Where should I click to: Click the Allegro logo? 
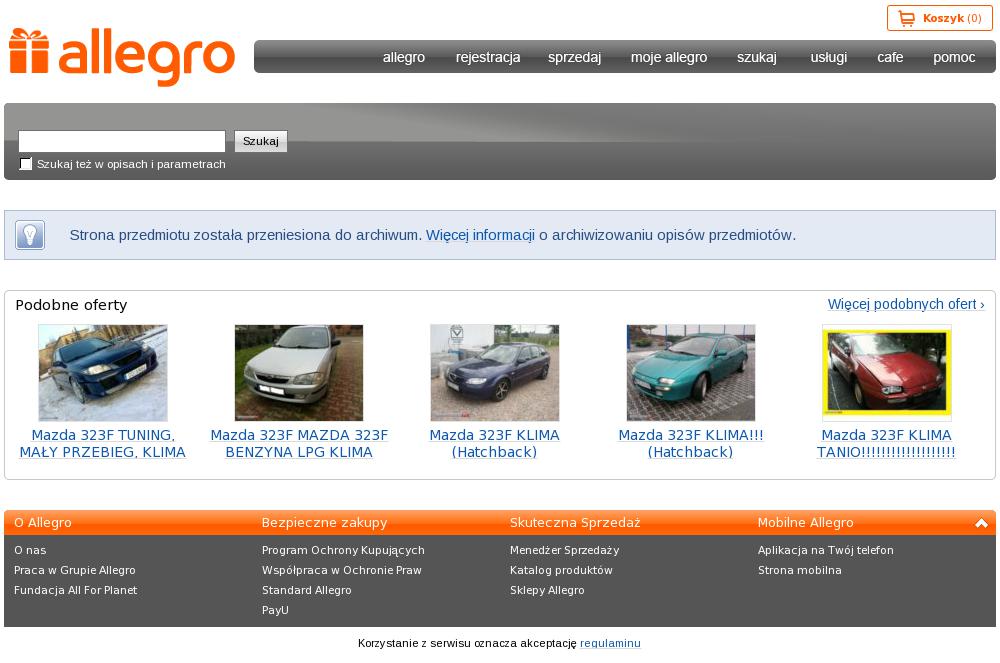(x=122, y=57)
